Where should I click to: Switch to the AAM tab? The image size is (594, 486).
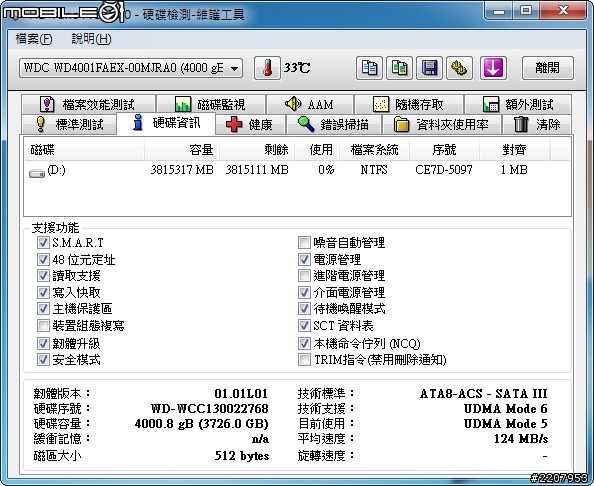[x=310, y=104]
